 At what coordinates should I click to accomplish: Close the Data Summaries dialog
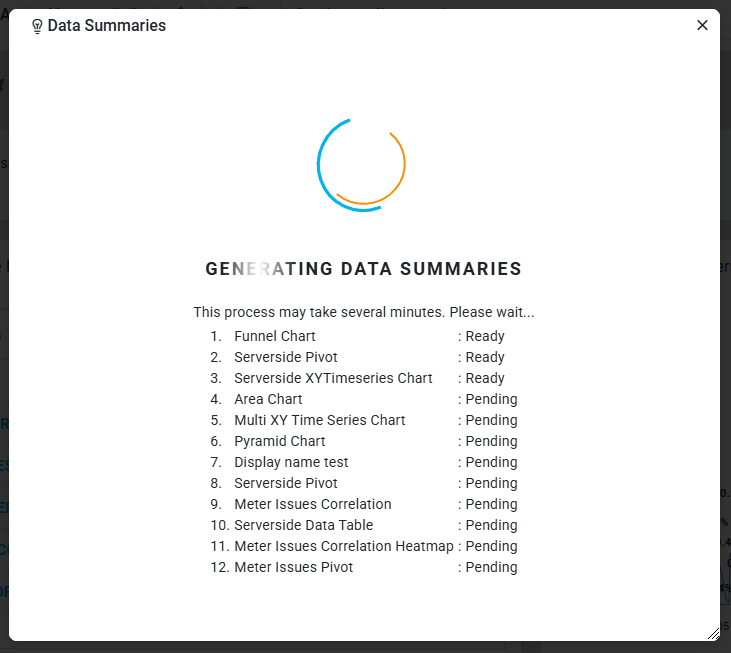point(702,25)
